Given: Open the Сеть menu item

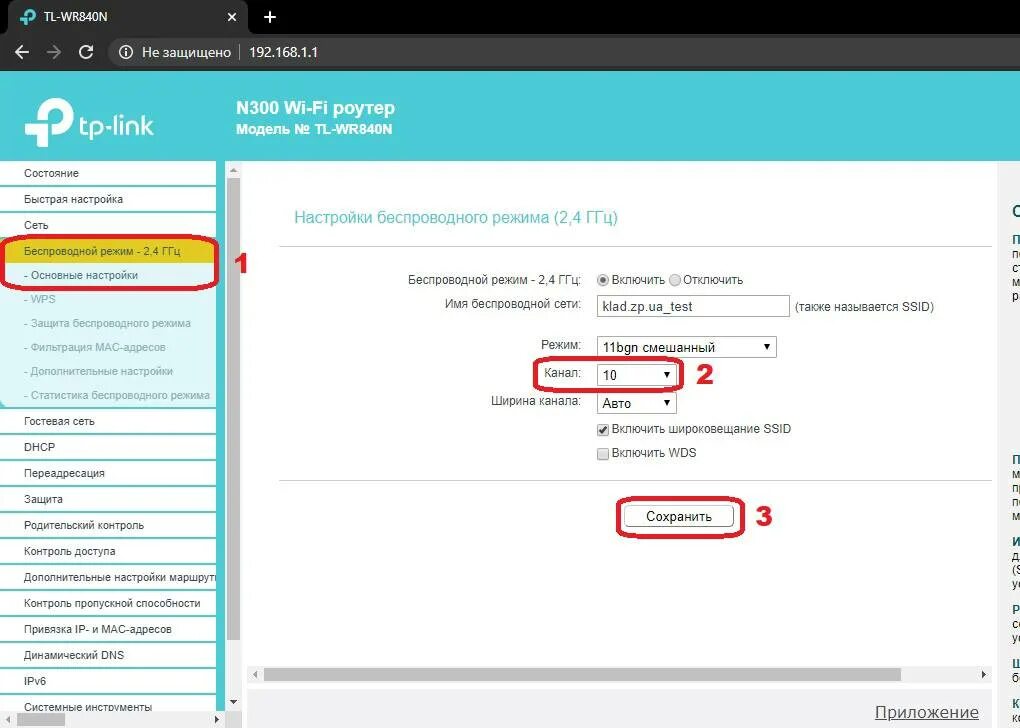Looking at the screenshot, I should (108, 225).
